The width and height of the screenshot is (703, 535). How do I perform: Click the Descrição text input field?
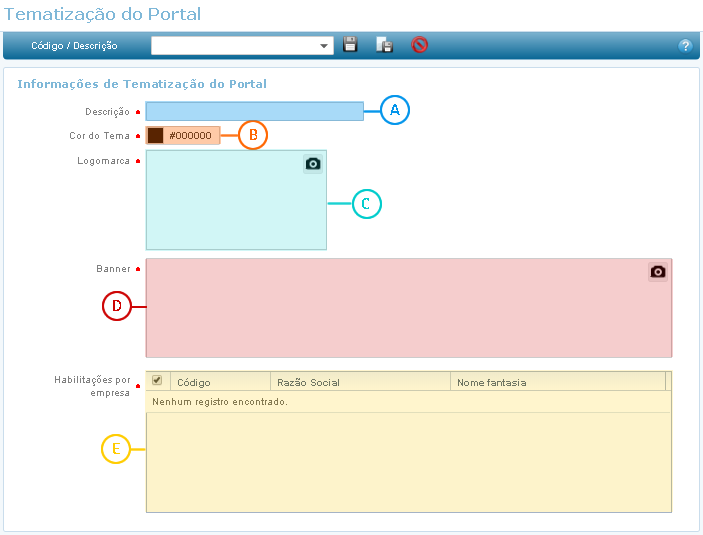(x=254, y=111)
